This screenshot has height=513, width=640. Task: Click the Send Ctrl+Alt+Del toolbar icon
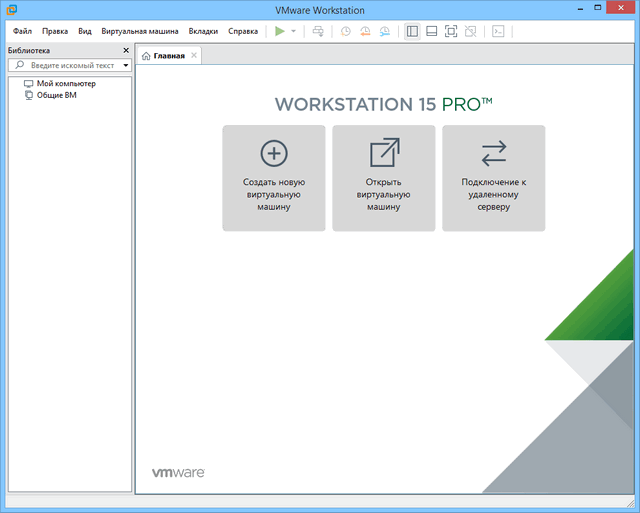pos(318,31)
